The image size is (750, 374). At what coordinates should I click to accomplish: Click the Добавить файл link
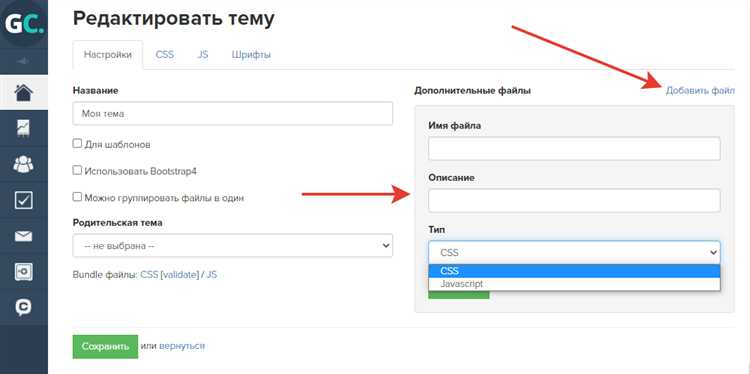(x=700, y=90)
